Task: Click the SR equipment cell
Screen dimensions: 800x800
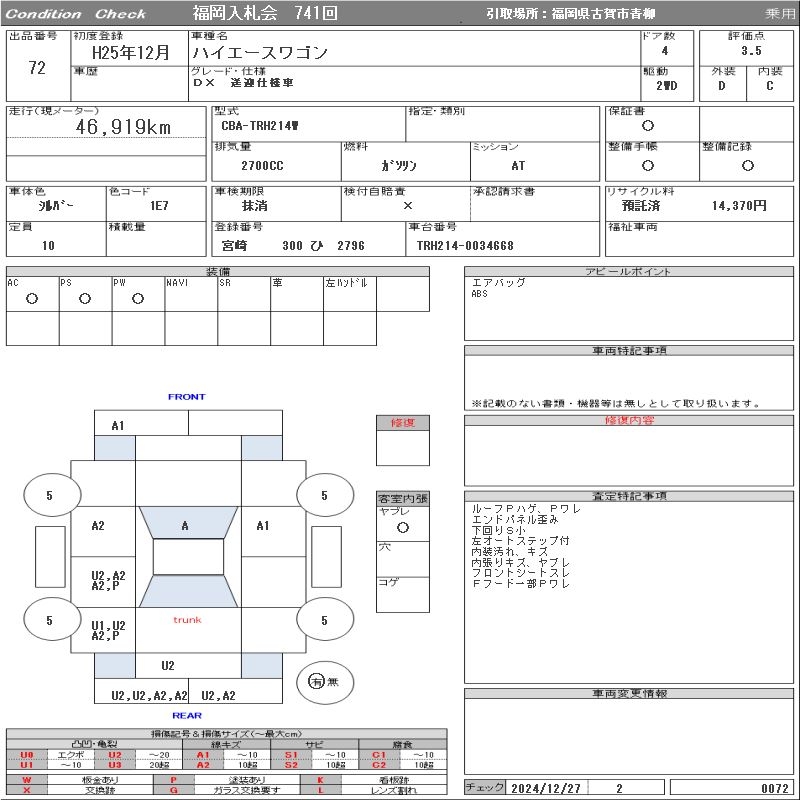Action: 244,294
